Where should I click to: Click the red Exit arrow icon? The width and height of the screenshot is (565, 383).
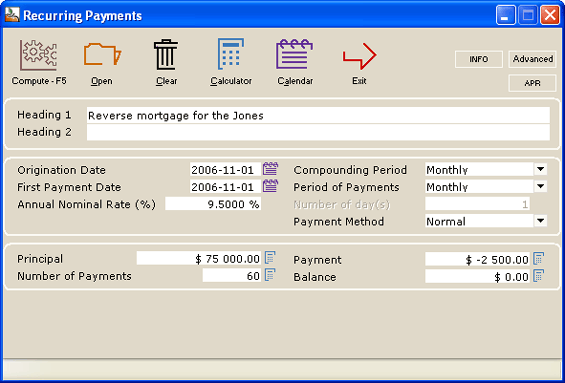click(x=359, y=56)
